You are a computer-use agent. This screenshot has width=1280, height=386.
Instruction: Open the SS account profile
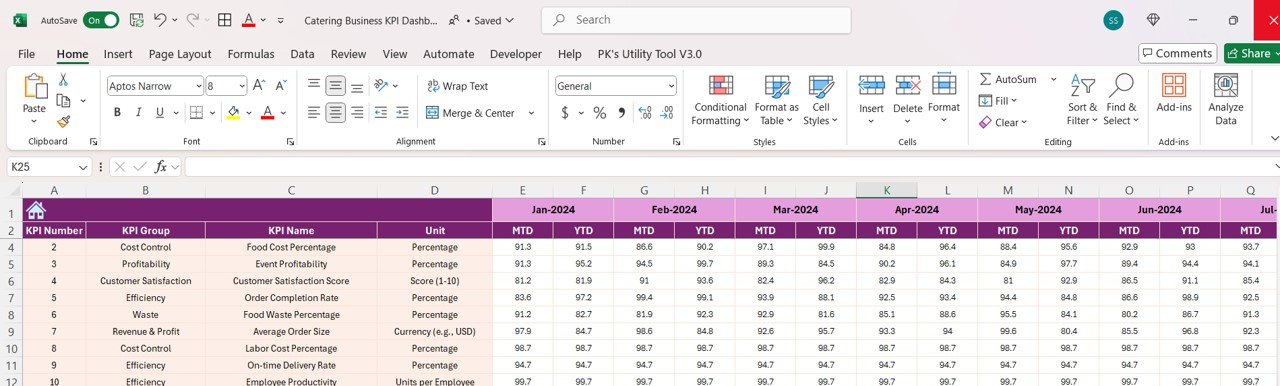(1113, 20)
